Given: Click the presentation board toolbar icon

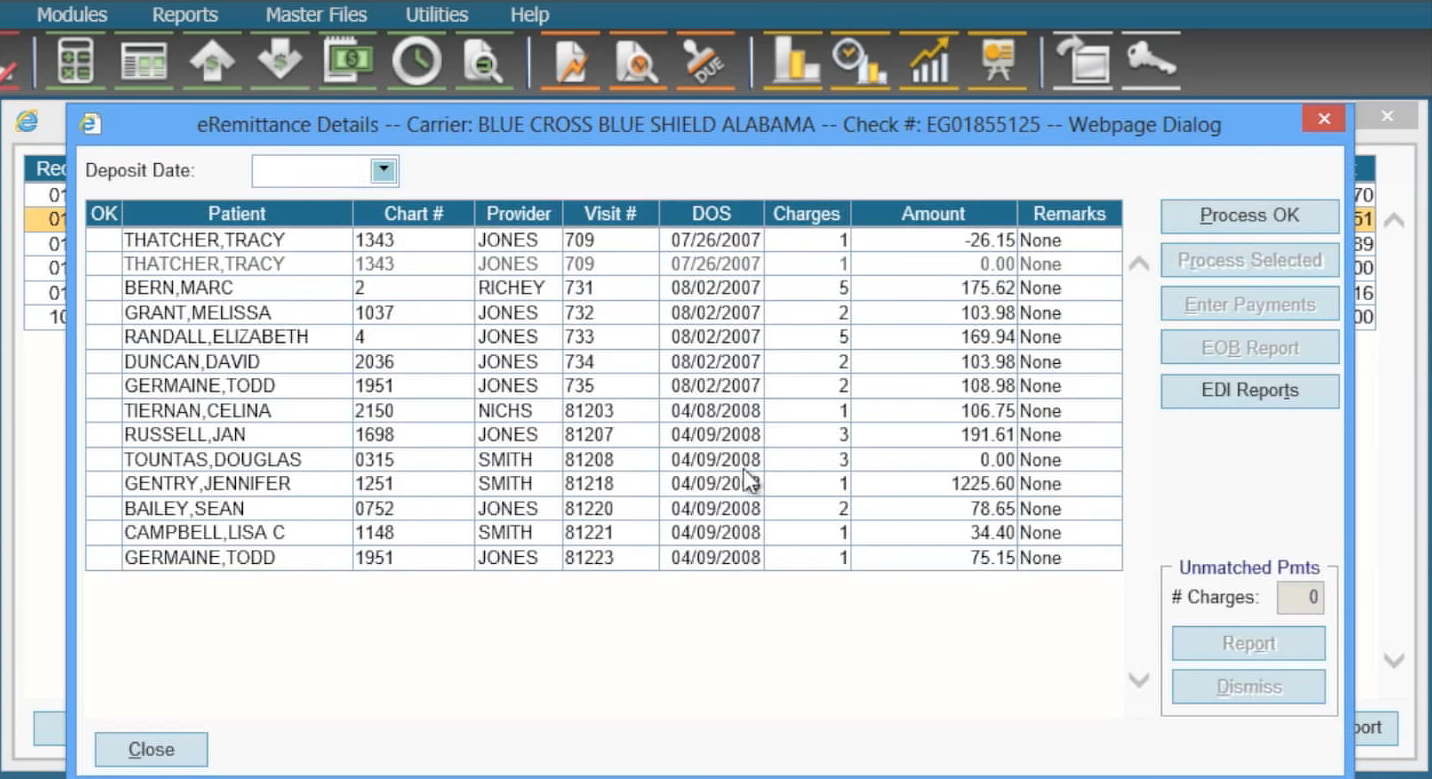Looking at the screenshot, I should (997, 63).
